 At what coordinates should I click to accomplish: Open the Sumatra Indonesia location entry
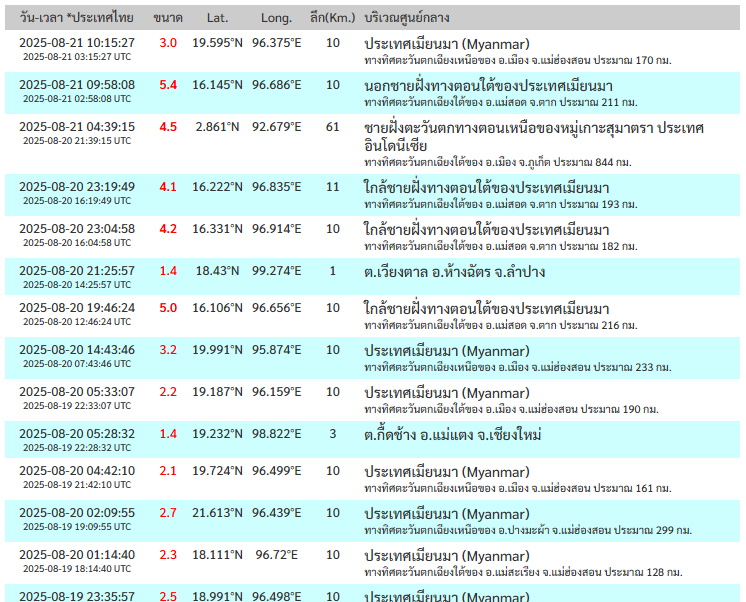[534, 137]
